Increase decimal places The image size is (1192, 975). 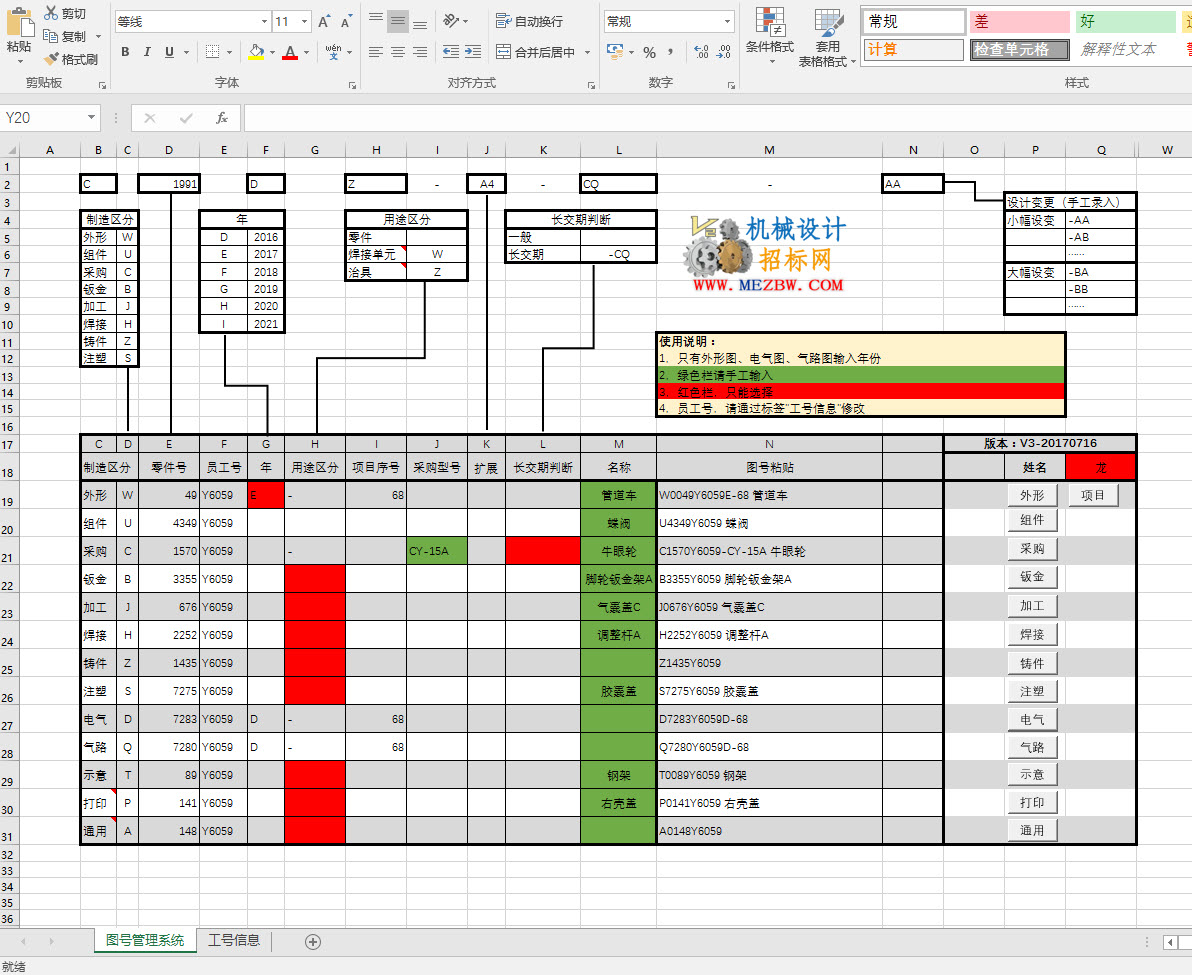point(701,52)
